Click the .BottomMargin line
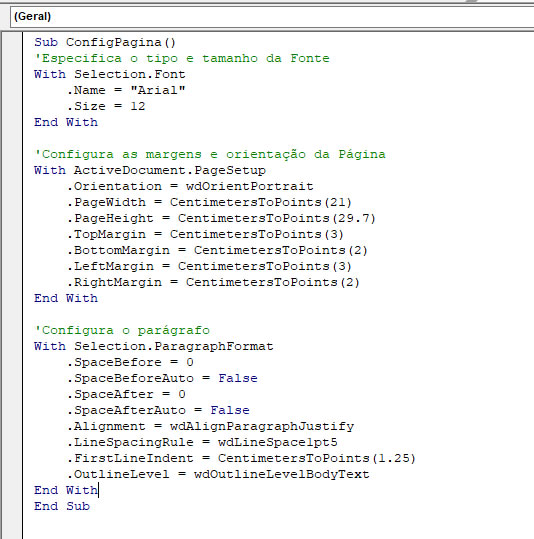The image size is (534, 539). coord(217,250)
